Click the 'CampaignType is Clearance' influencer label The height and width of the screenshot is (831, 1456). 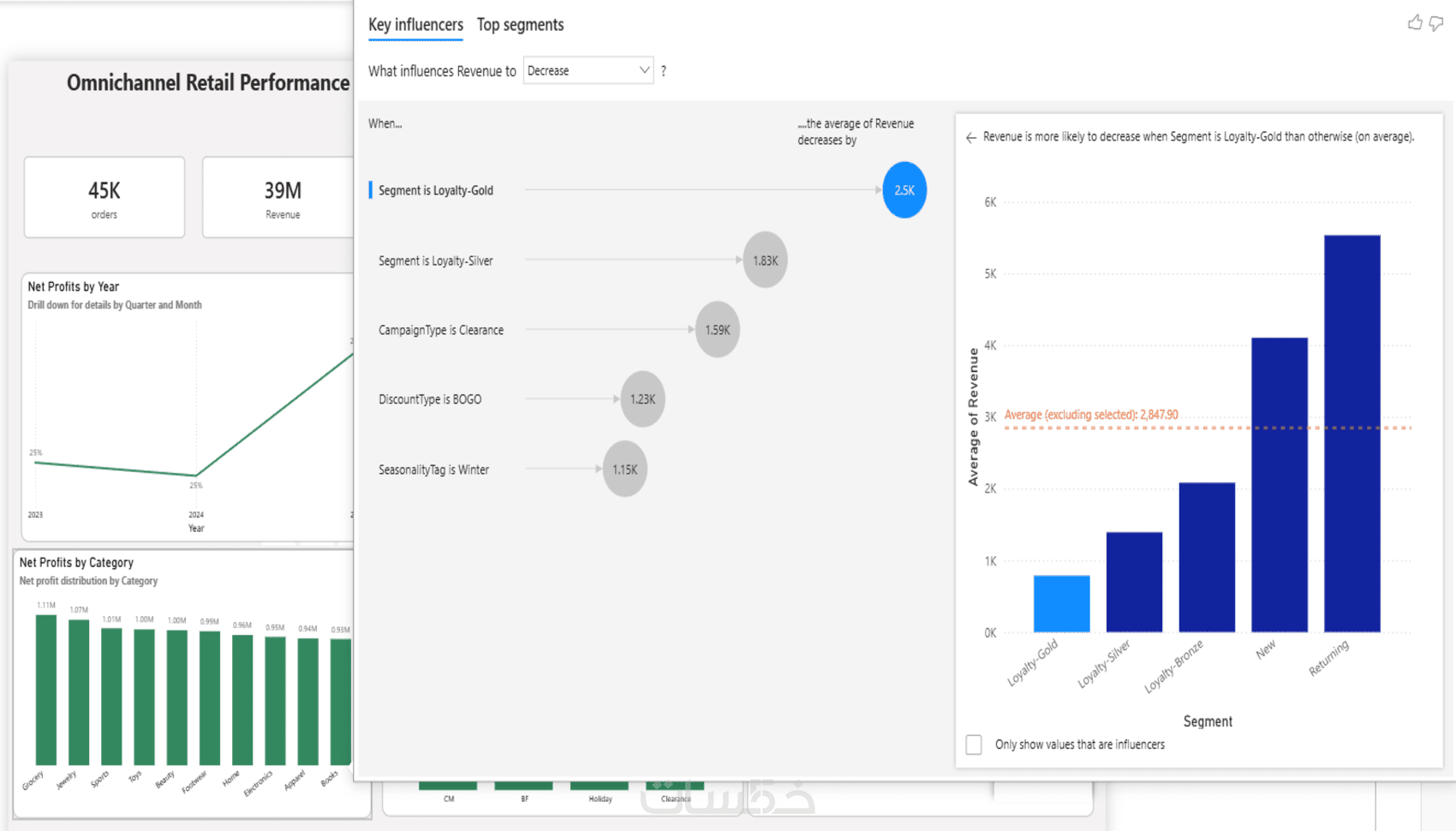click(x=441, y=330)
